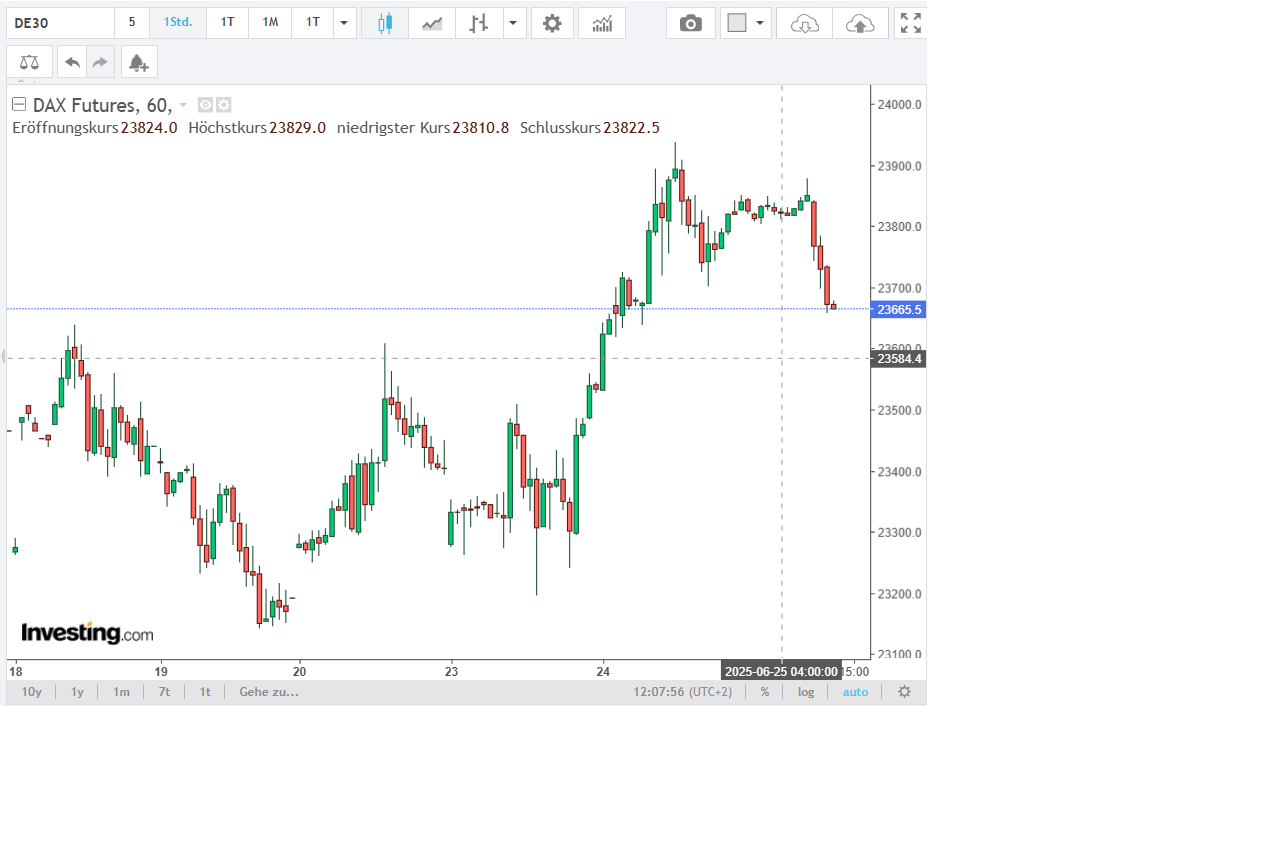1262x851 pixels.
Task: Click the load chart layout cloud icon
Action: (x=804, y=23)
